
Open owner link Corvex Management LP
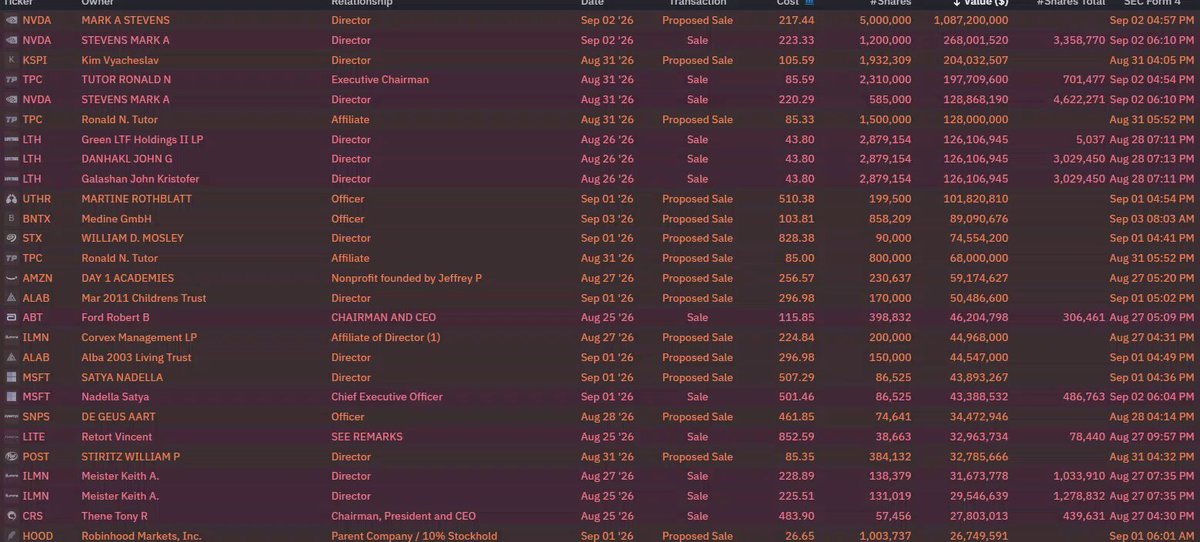tap(139, 338)
